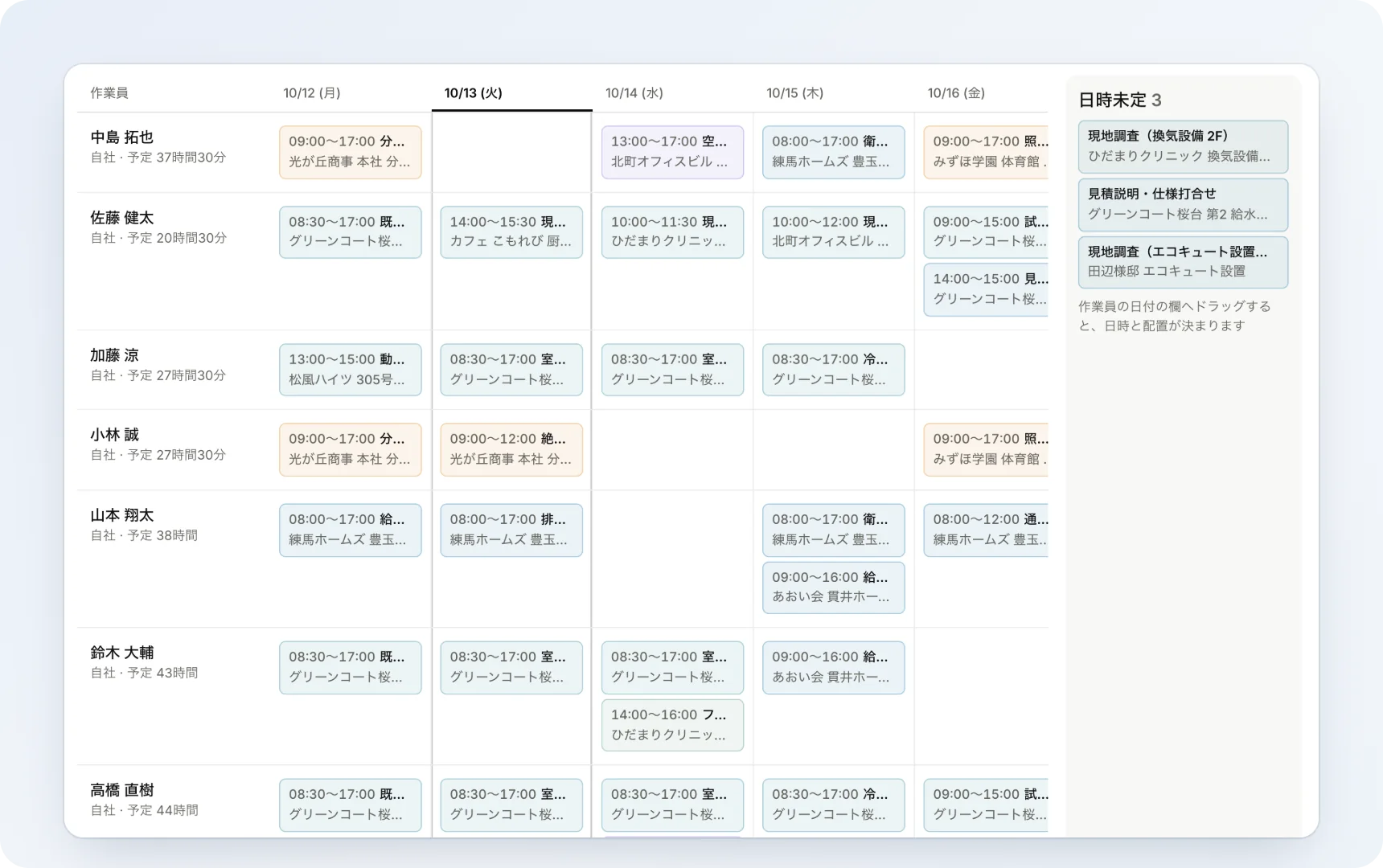Image resolution: width=1383 pixels, height=868 pixels.
Task: Select the 10/12 (月) column header
Action: pos(351,93)
